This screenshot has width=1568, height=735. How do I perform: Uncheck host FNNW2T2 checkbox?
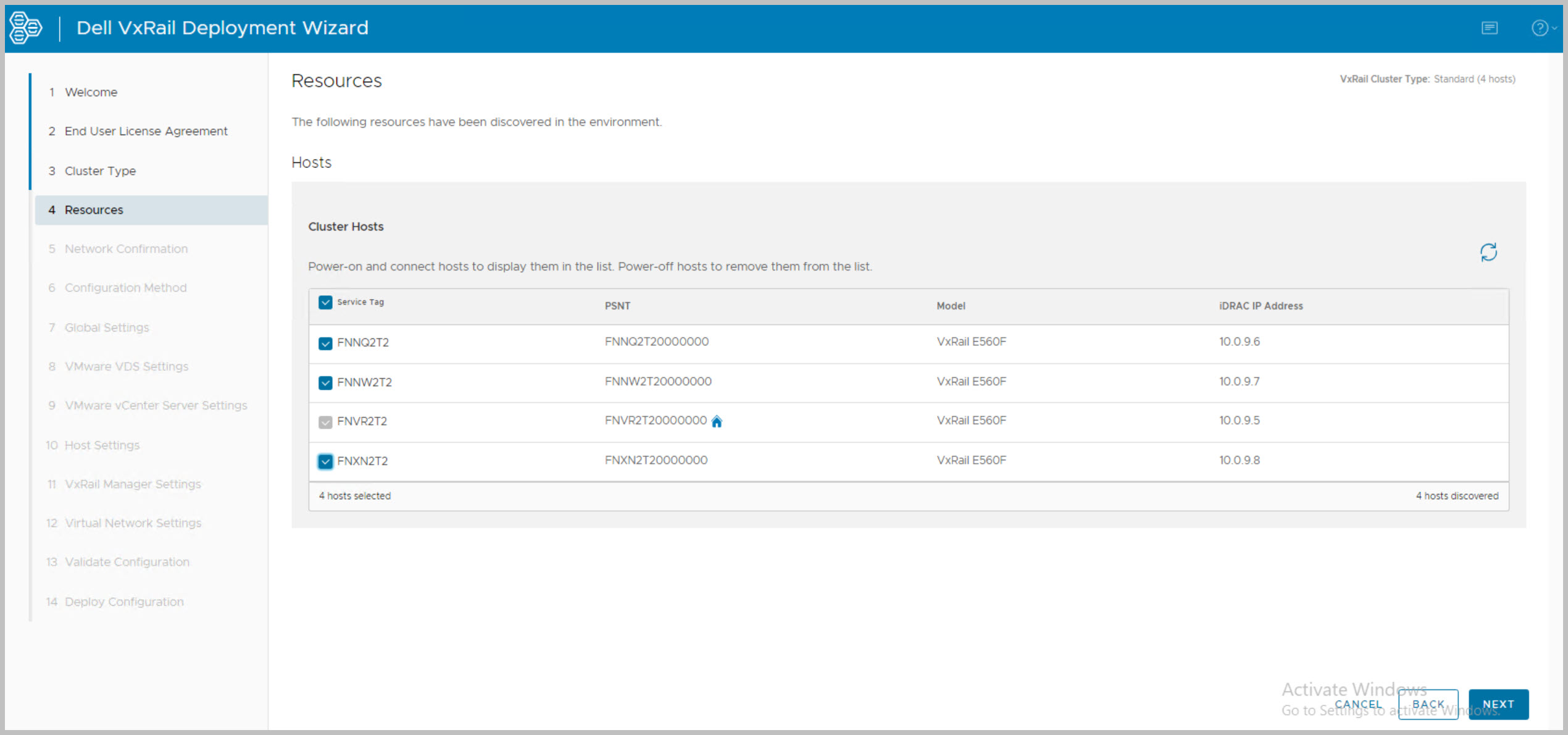(325, 383)
